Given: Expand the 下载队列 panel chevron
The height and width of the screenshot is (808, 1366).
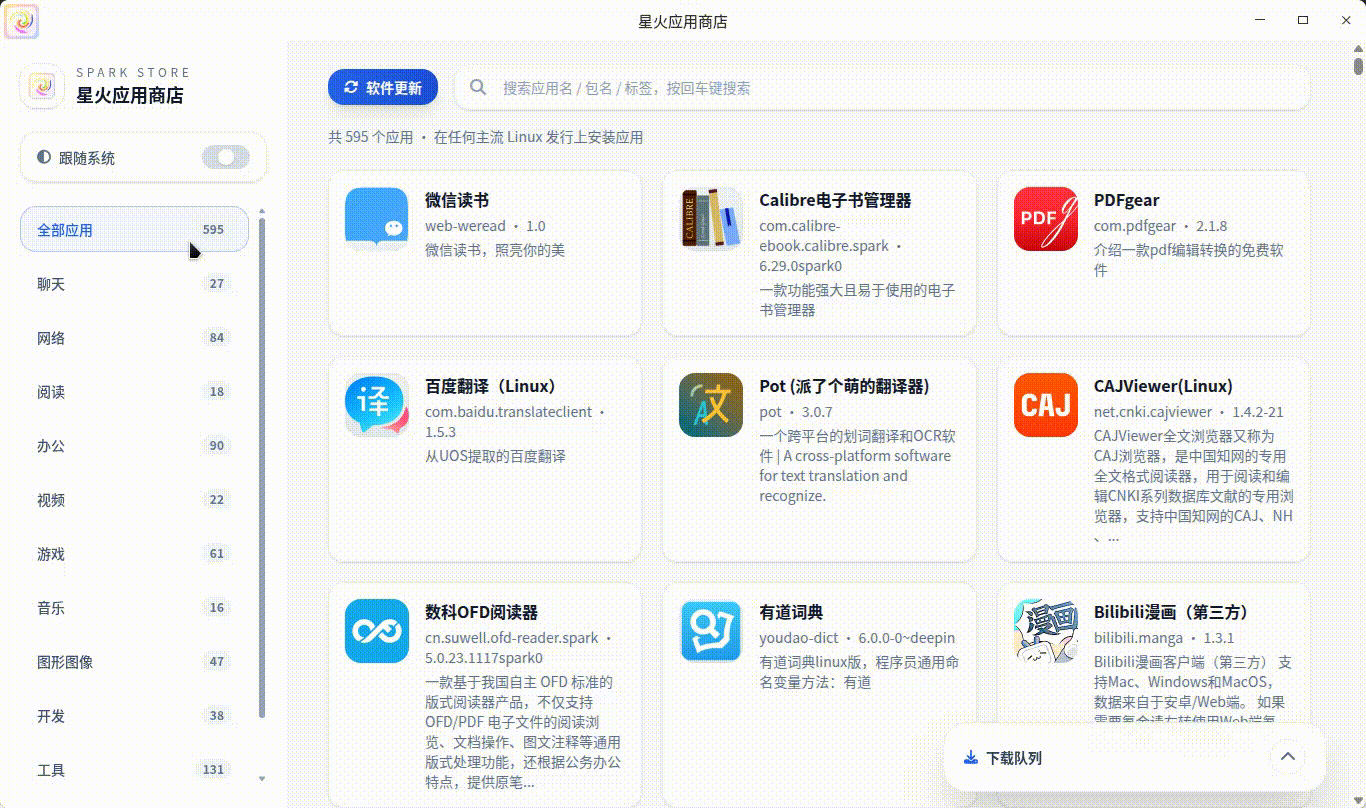Looking at the screenshot, I should coord(1288,757).
